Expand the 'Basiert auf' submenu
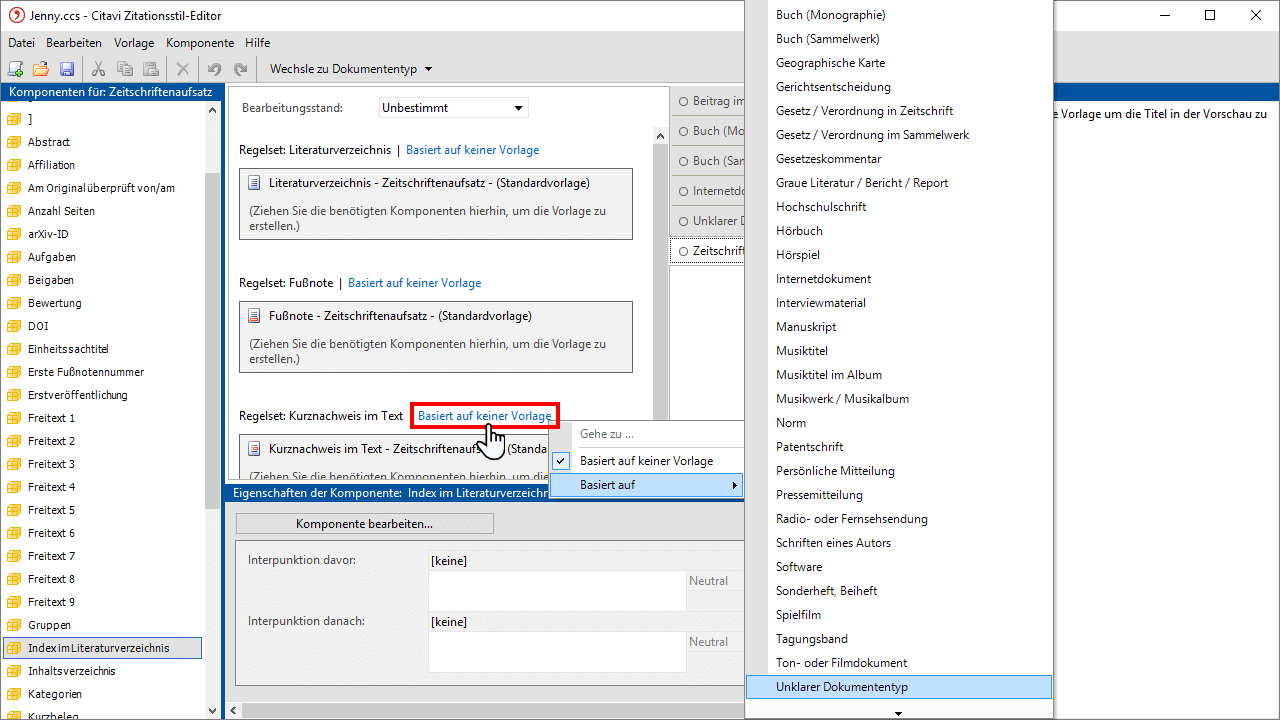This screenshot has height=720, width=1280. click(646, 485)
